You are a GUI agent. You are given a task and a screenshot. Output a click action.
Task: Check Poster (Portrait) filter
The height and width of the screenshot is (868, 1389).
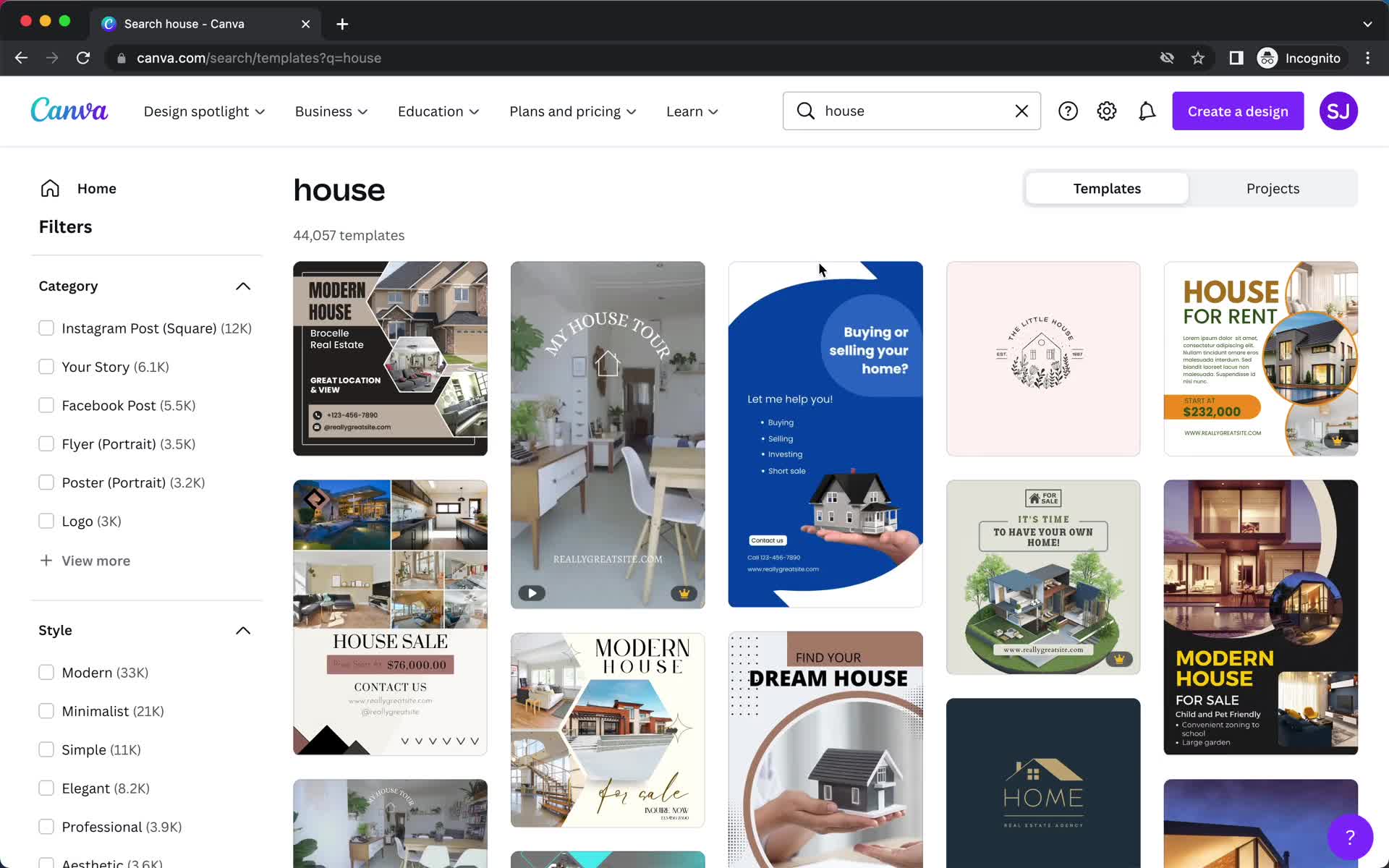pyautogui.click(x=46, y=482)
